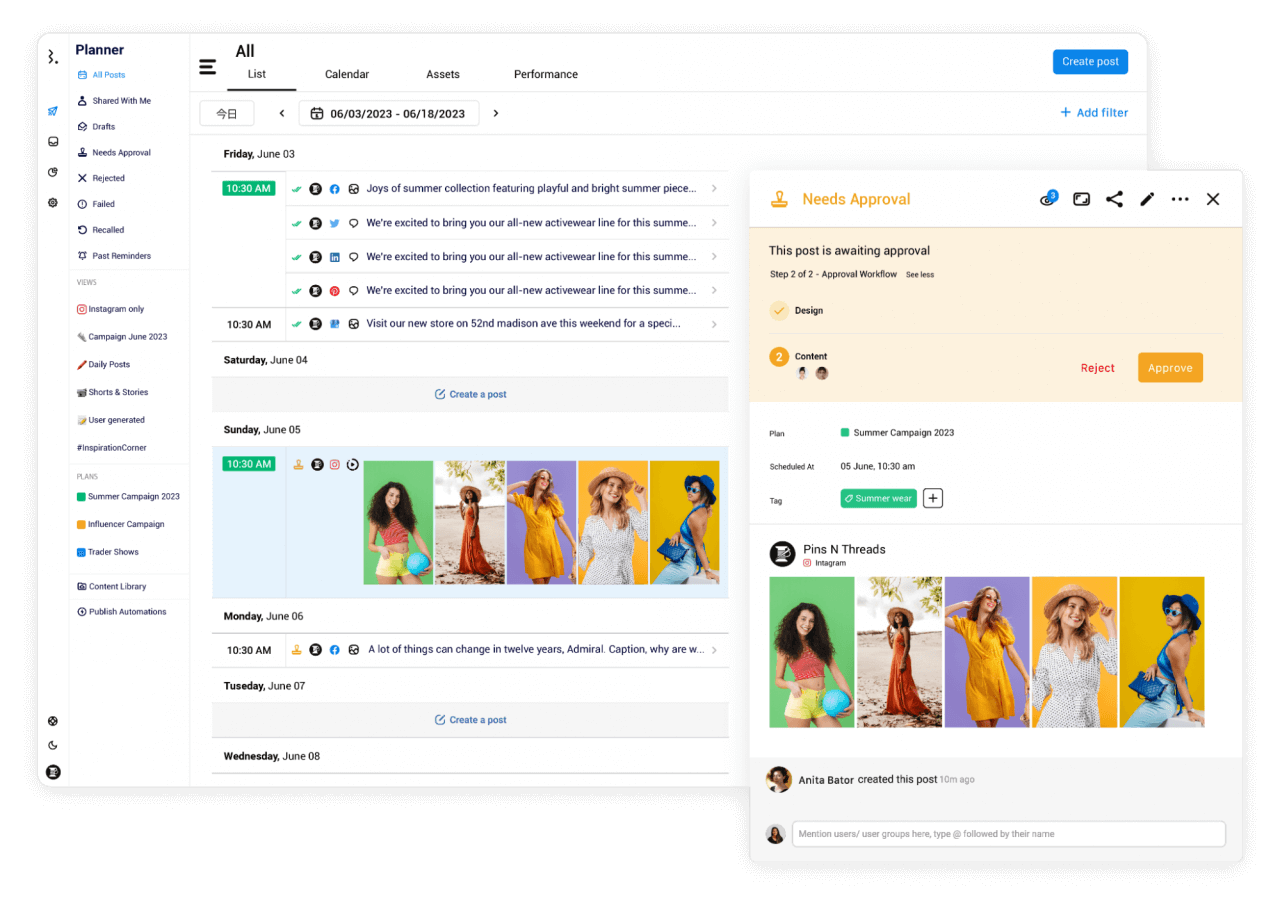Click Create post in the top bar
This screenshot has height=903, width=1280.
tap(1090, 61)
